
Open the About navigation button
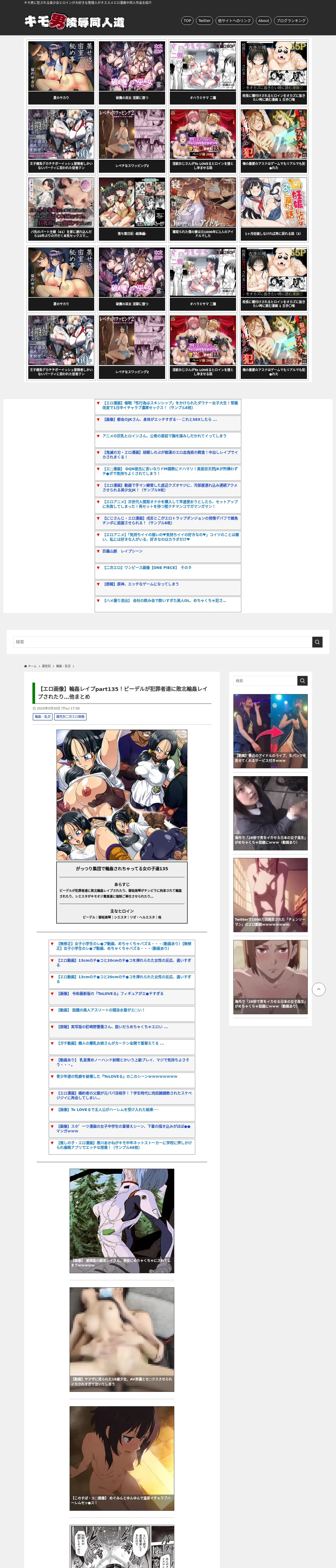pos(264,21)
